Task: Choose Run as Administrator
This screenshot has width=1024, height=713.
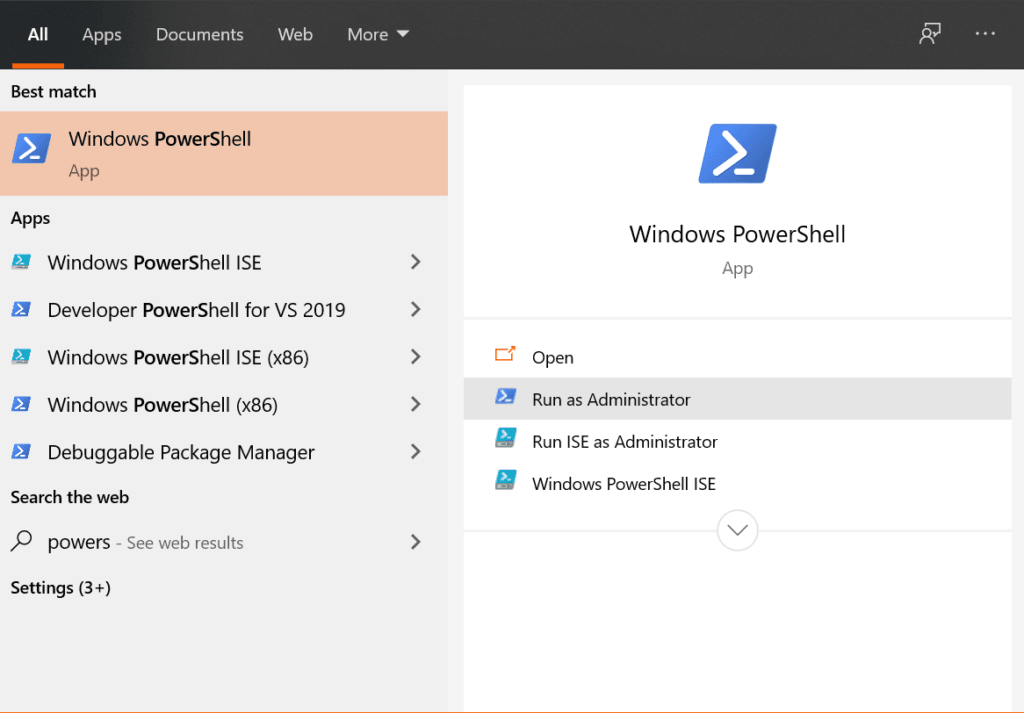Action: click(x=737, y=399)
